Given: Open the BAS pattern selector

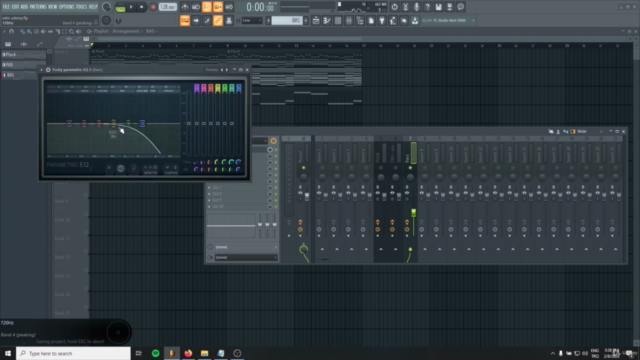Looking at the screenshot, I should [x=287, y=20].
